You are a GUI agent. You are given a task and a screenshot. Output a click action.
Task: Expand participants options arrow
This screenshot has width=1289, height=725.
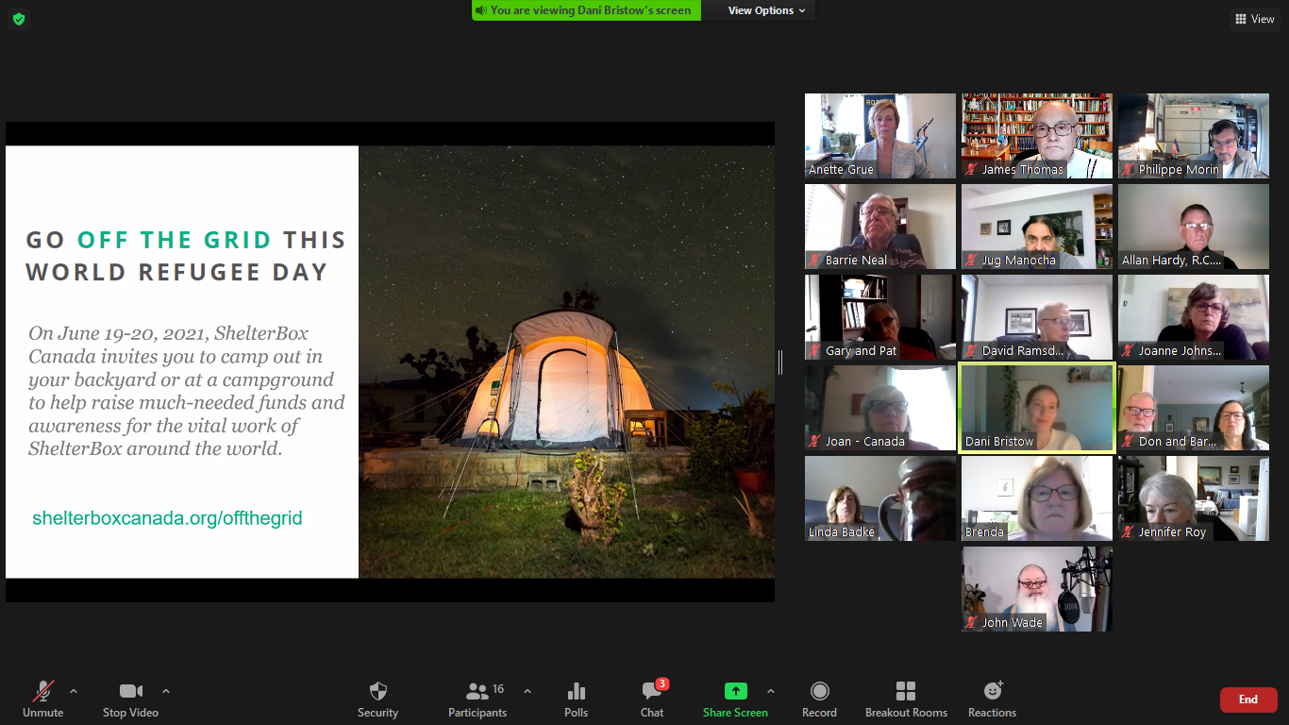click(527, 691)
